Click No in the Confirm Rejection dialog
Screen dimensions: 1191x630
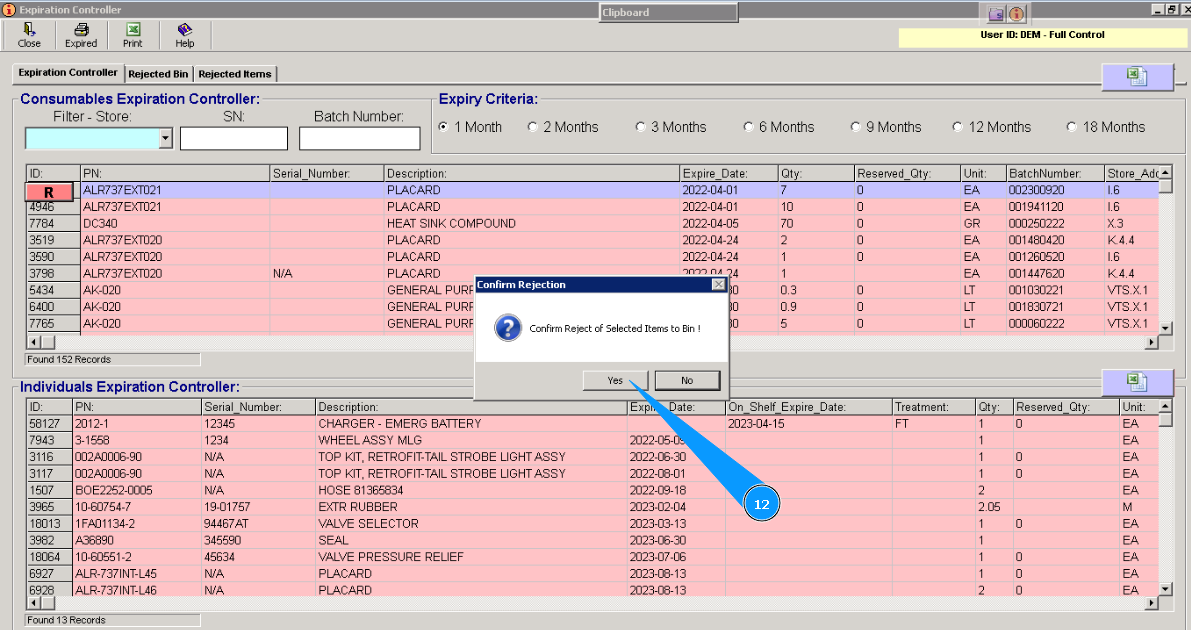[x=687, y=380]
